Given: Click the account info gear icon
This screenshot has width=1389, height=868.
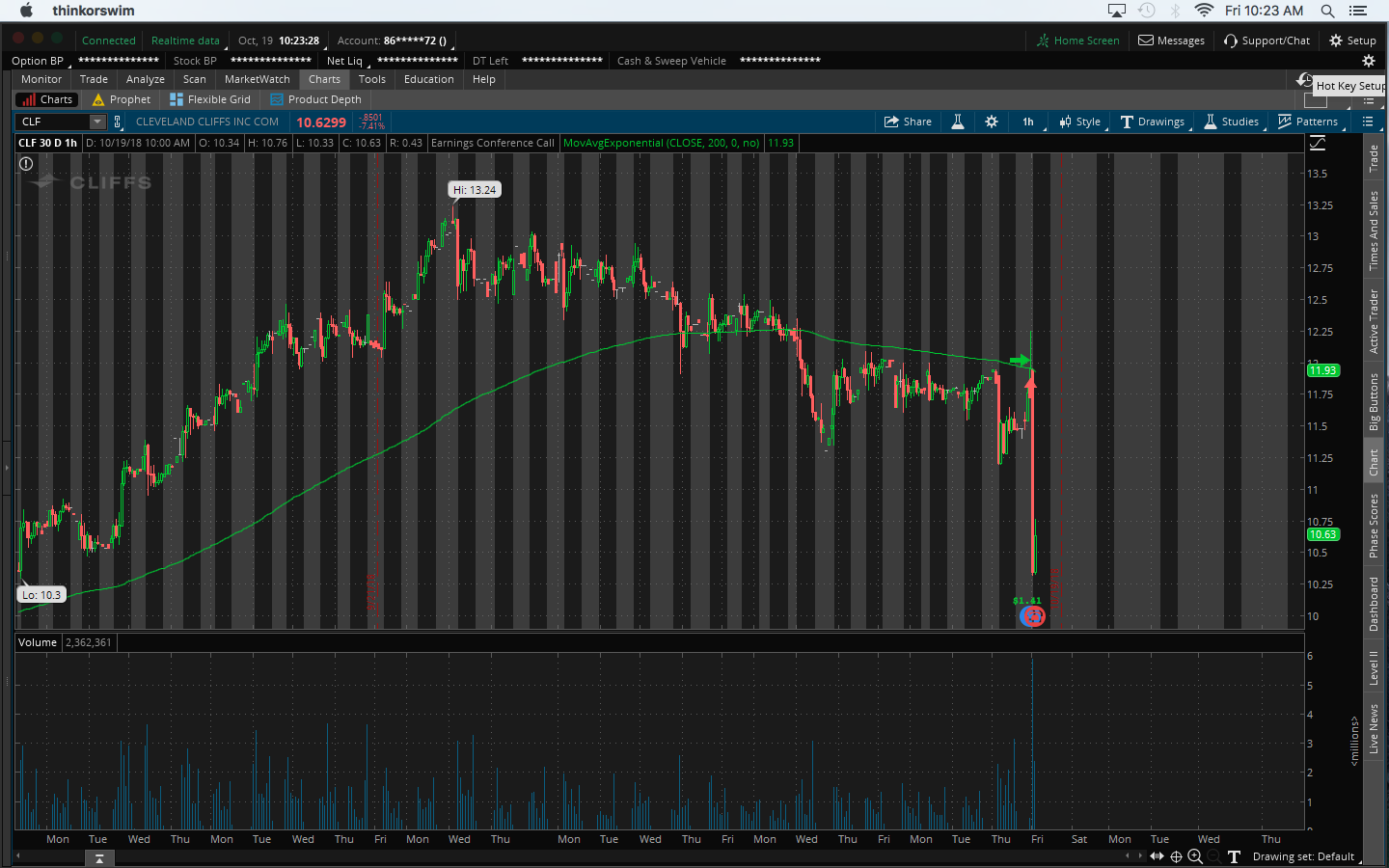Looking at the screenshot, I should tap(1368, 61).
